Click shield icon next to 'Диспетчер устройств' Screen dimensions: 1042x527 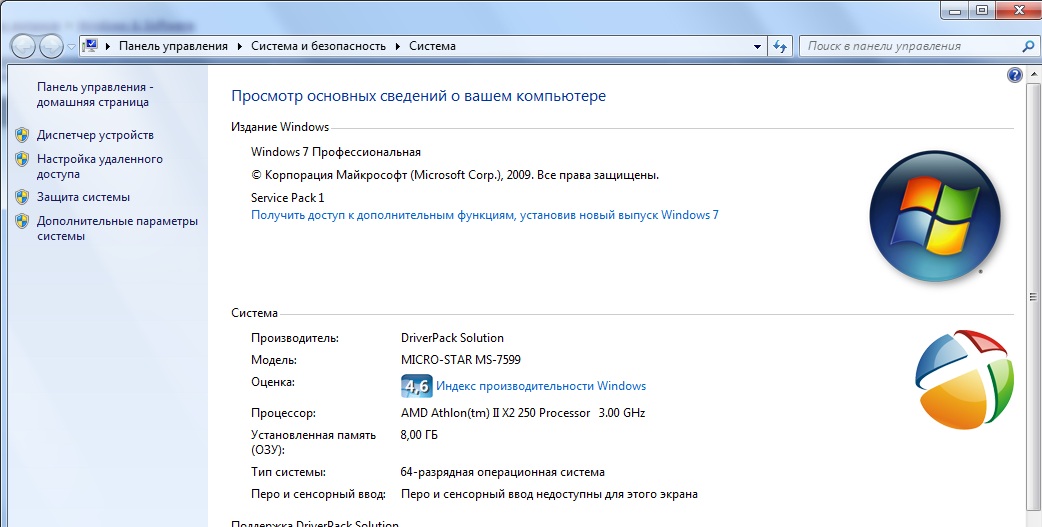(22, 135)
